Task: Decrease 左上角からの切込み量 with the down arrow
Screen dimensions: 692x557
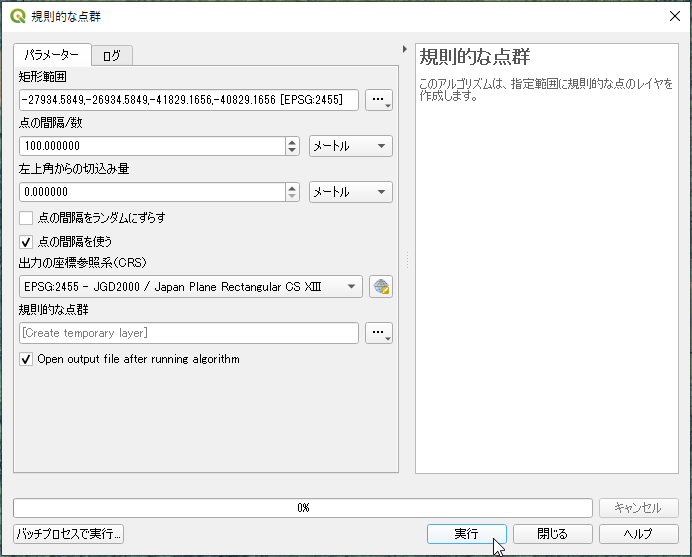Action: (x=292, y=197)
